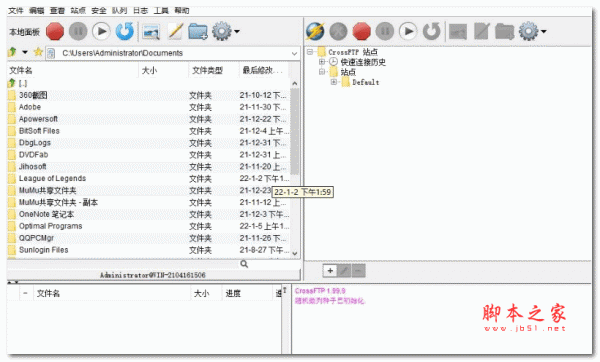Open the 工具 menu

click(161, 10)
